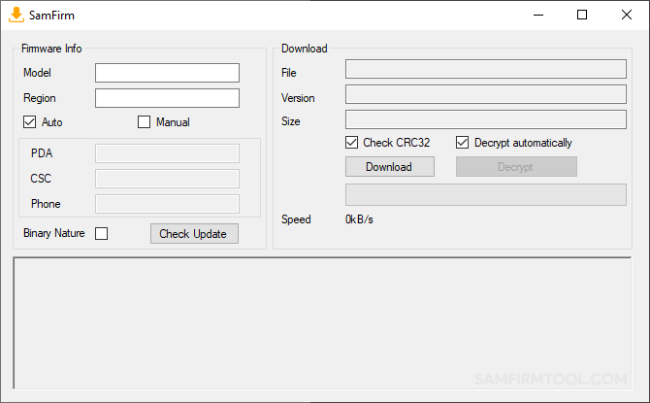Minimize the SamFirm window

[x=538, y=15]
